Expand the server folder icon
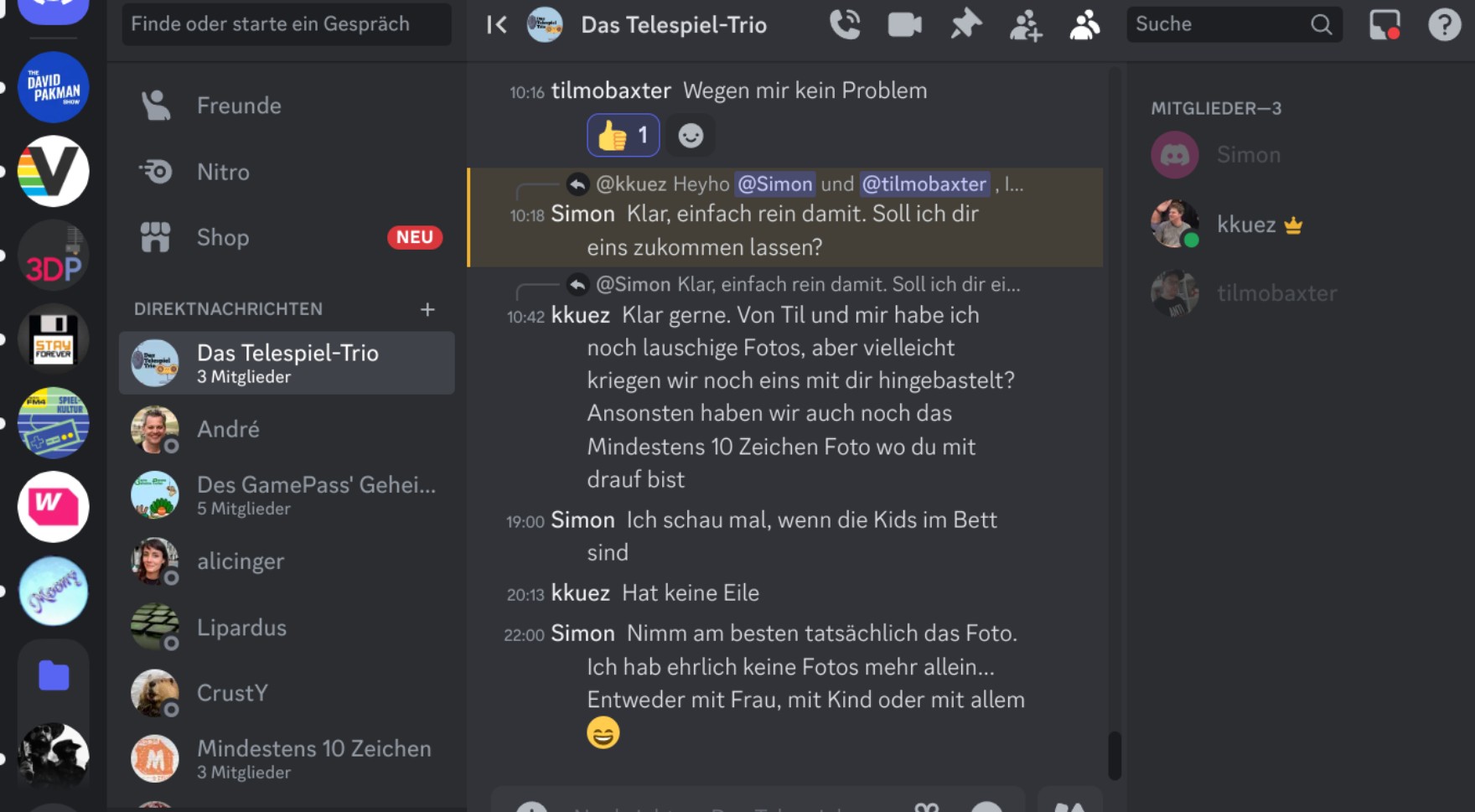This screenshot has height=812, width=1475. (x=54, y=675)
